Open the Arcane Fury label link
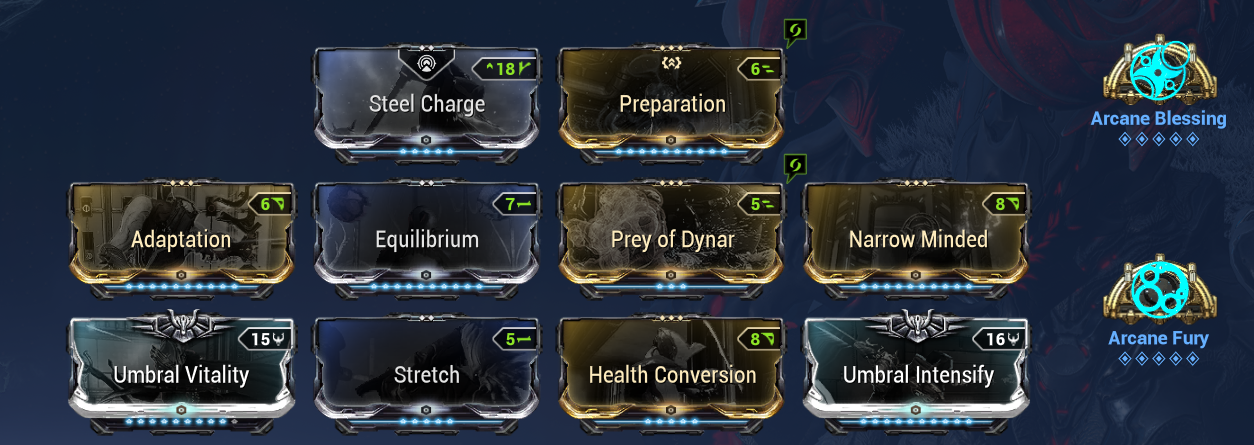The image size is (1254, 445). coord(1159,338)
